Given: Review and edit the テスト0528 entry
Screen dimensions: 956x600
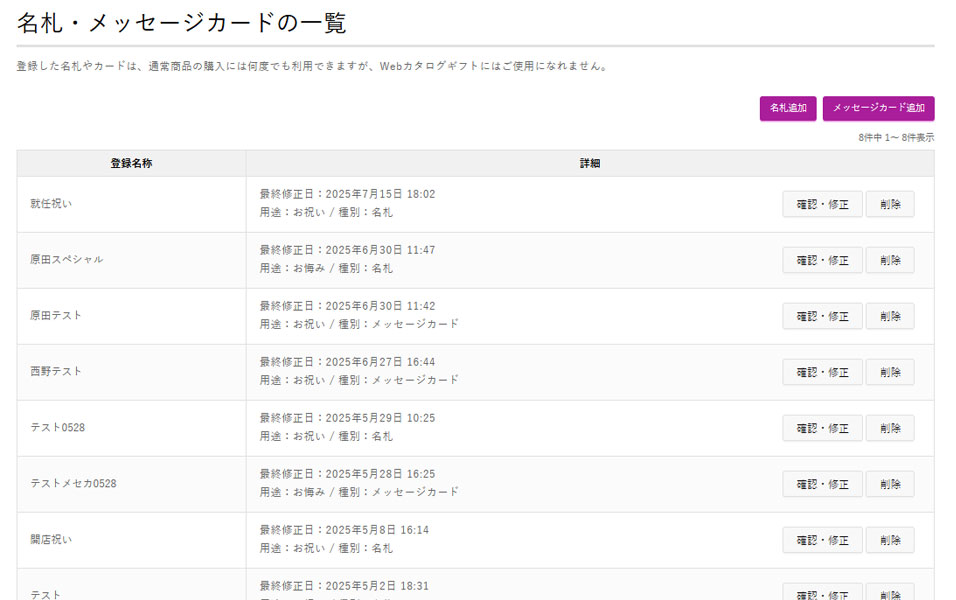Looking at the screenshot, I should 822,428.
